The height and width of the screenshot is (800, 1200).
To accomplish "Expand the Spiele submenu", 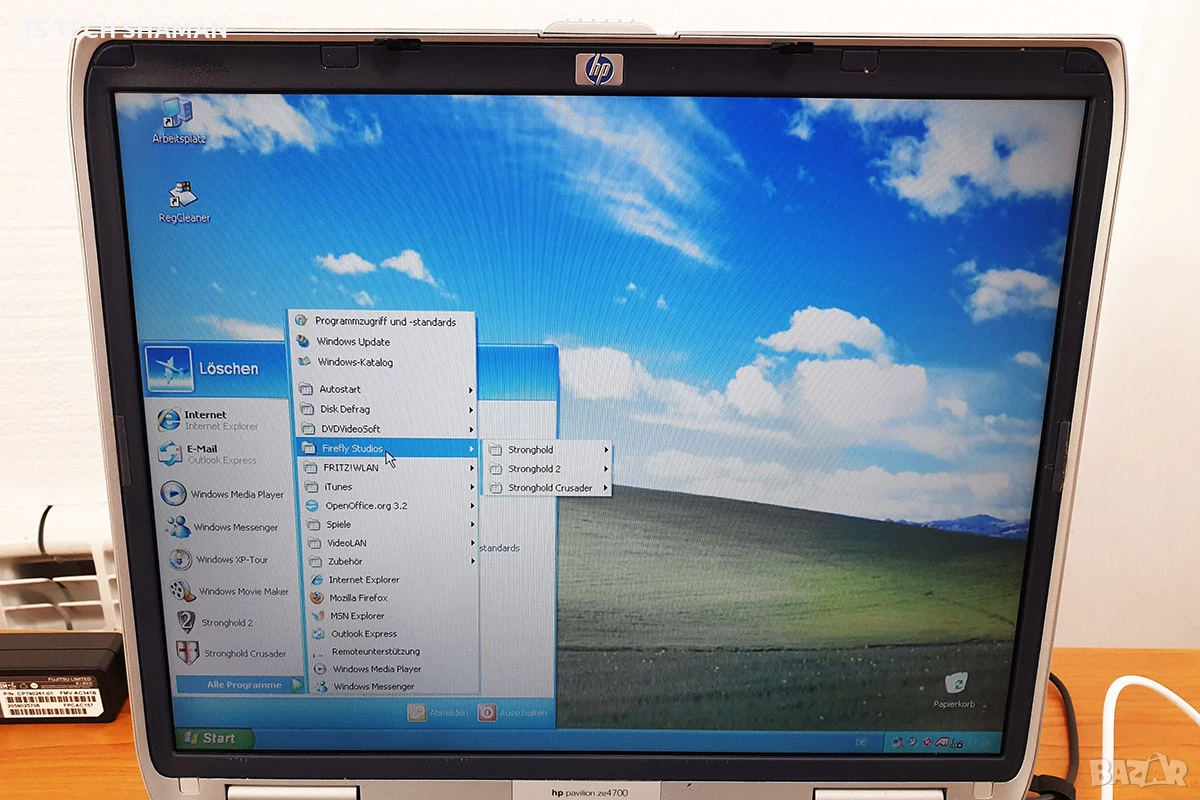I will pyautogui.click(x=391, y=524).
